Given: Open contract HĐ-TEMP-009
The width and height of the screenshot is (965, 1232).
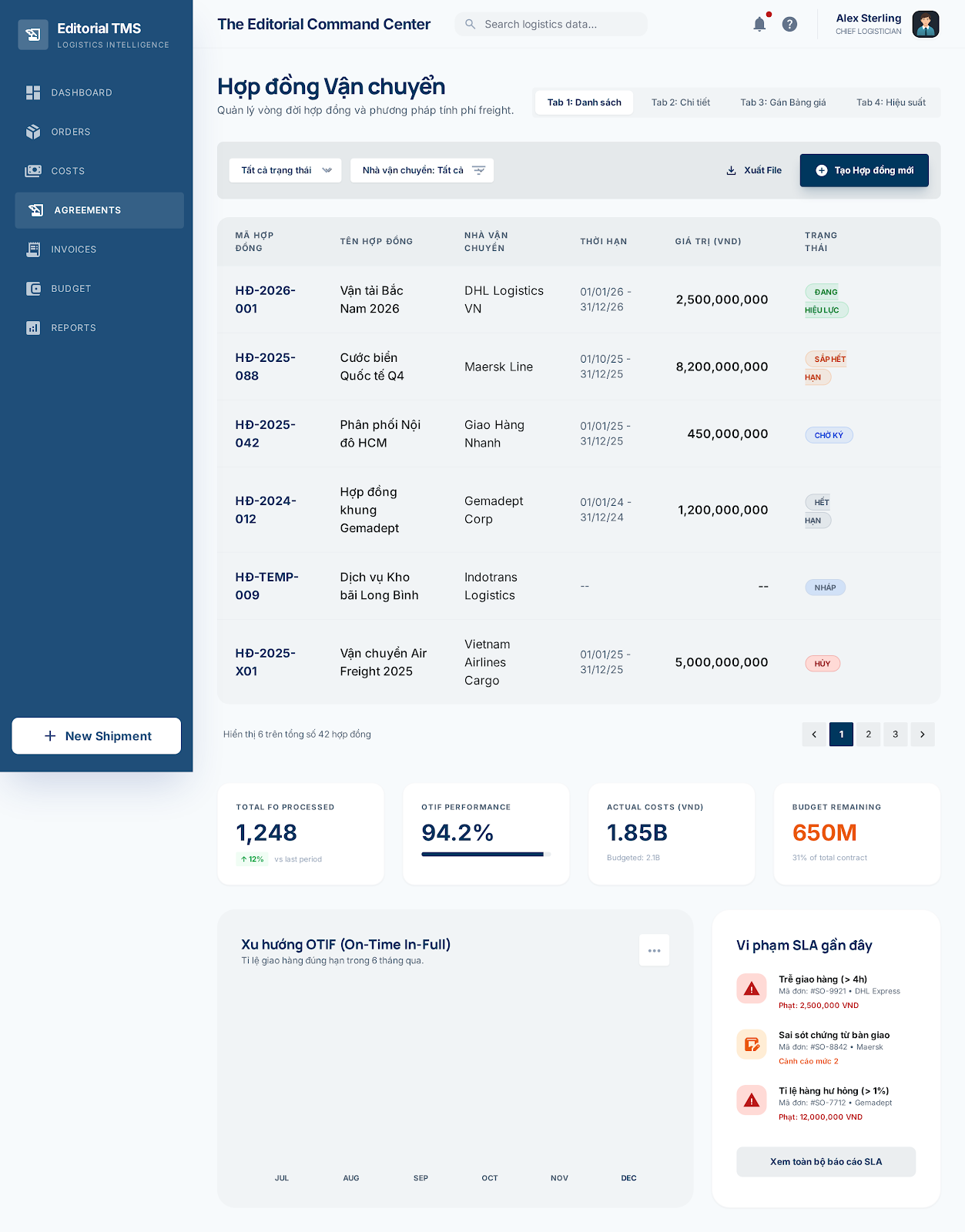Looking at the screenshot, I should [x=266, y=586].
